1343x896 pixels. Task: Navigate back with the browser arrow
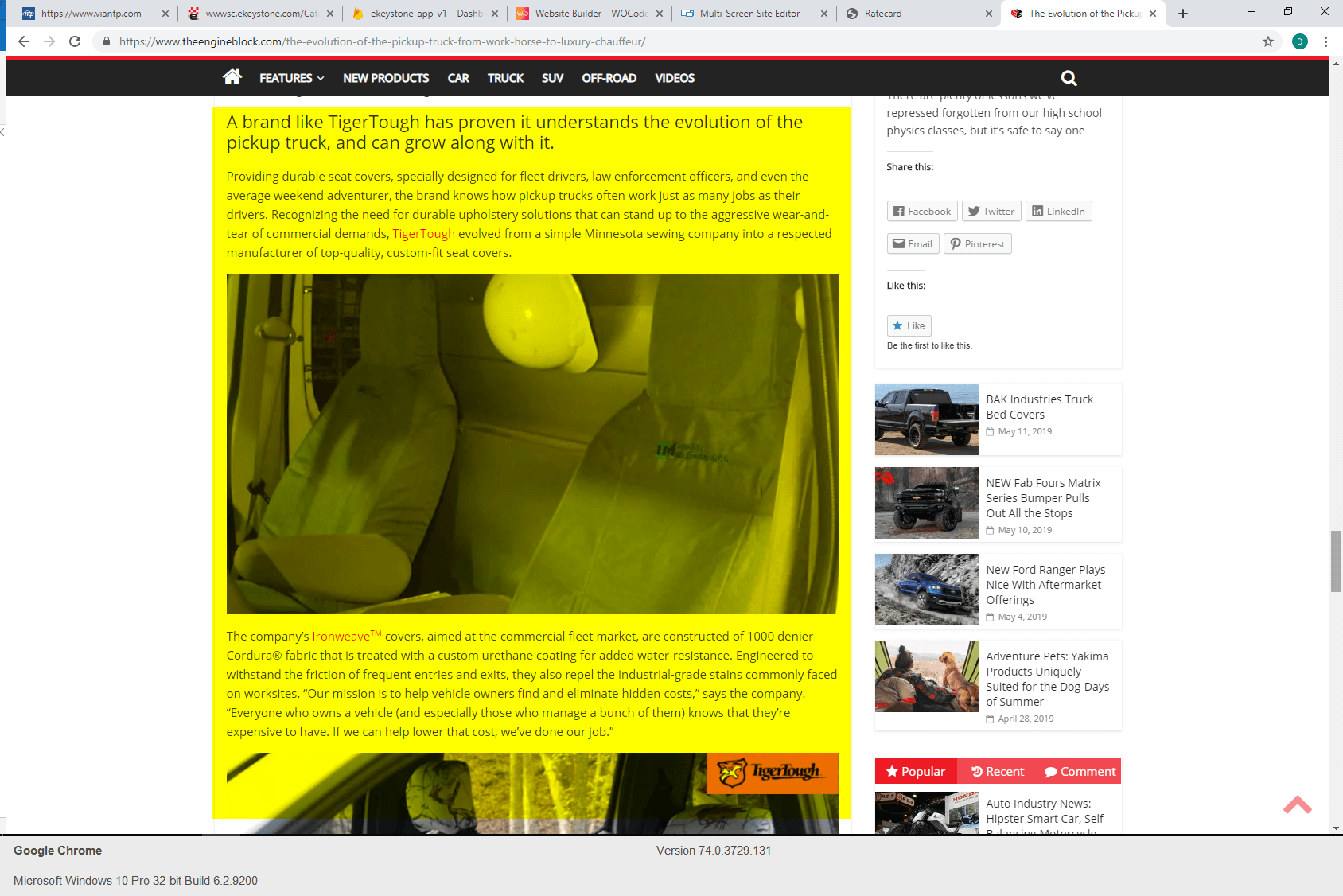click(x=24, y=41)
